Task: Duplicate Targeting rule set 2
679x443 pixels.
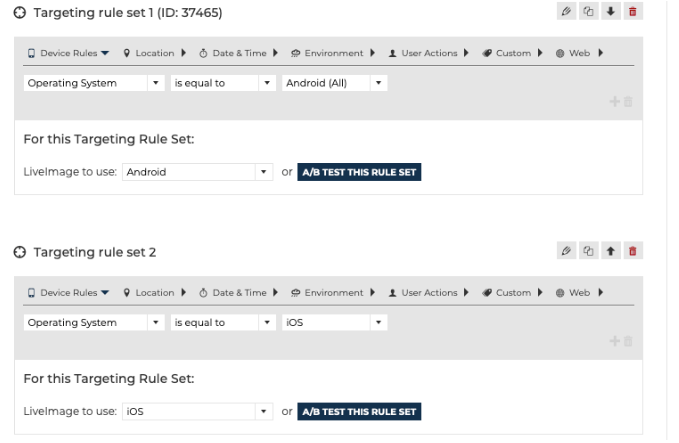Action: coord(589,250)
